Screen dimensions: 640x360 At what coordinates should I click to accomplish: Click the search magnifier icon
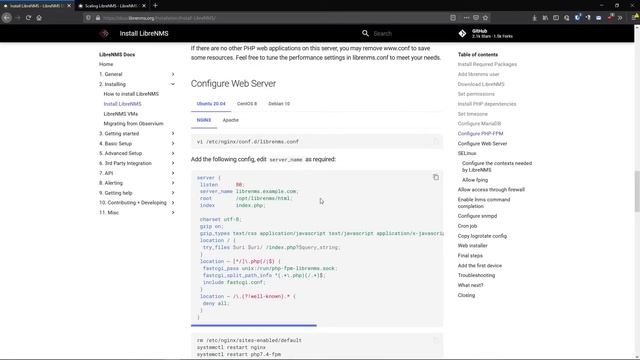[x=365, y=33]
